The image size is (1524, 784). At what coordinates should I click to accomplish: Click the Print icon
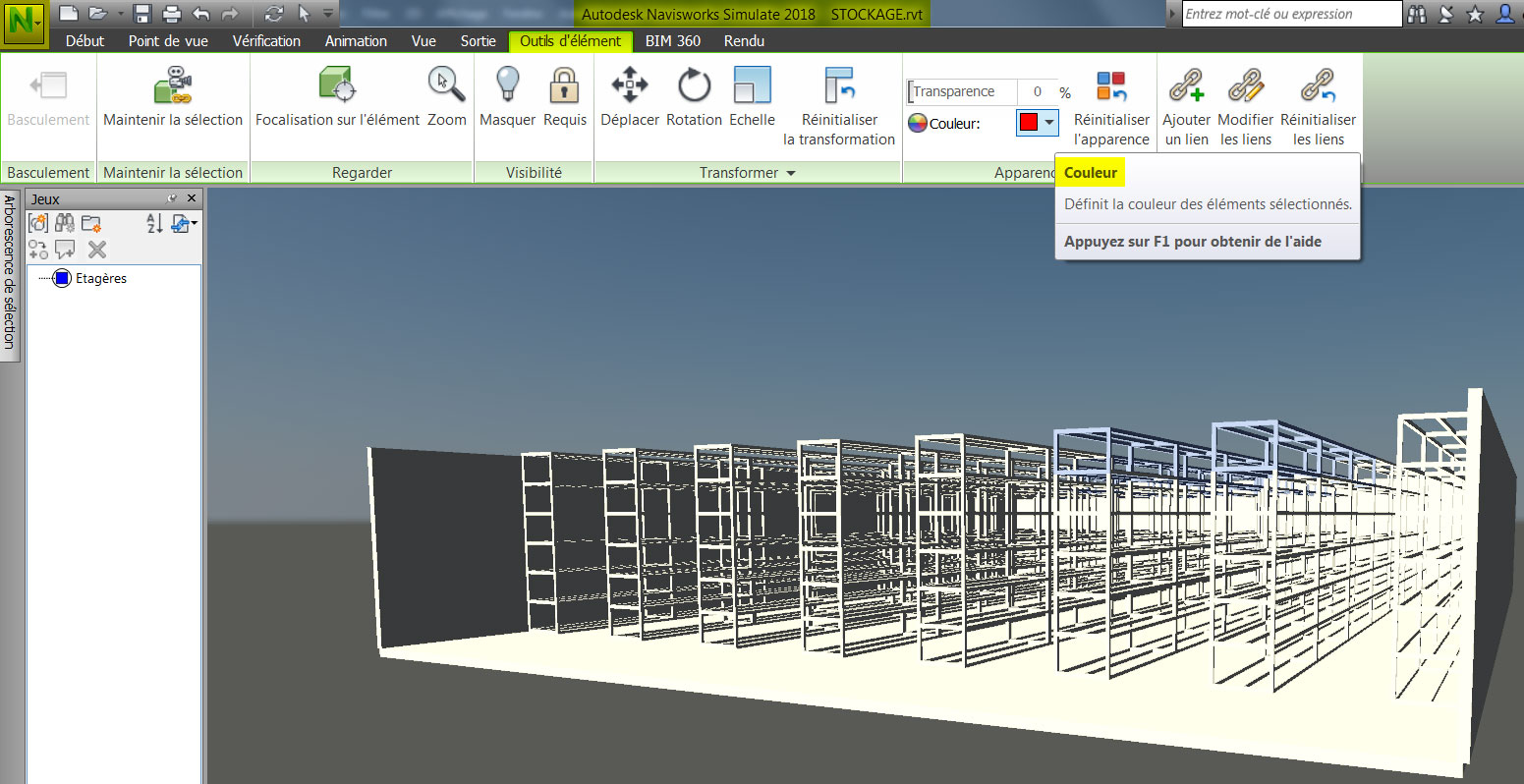click(172, 14)
